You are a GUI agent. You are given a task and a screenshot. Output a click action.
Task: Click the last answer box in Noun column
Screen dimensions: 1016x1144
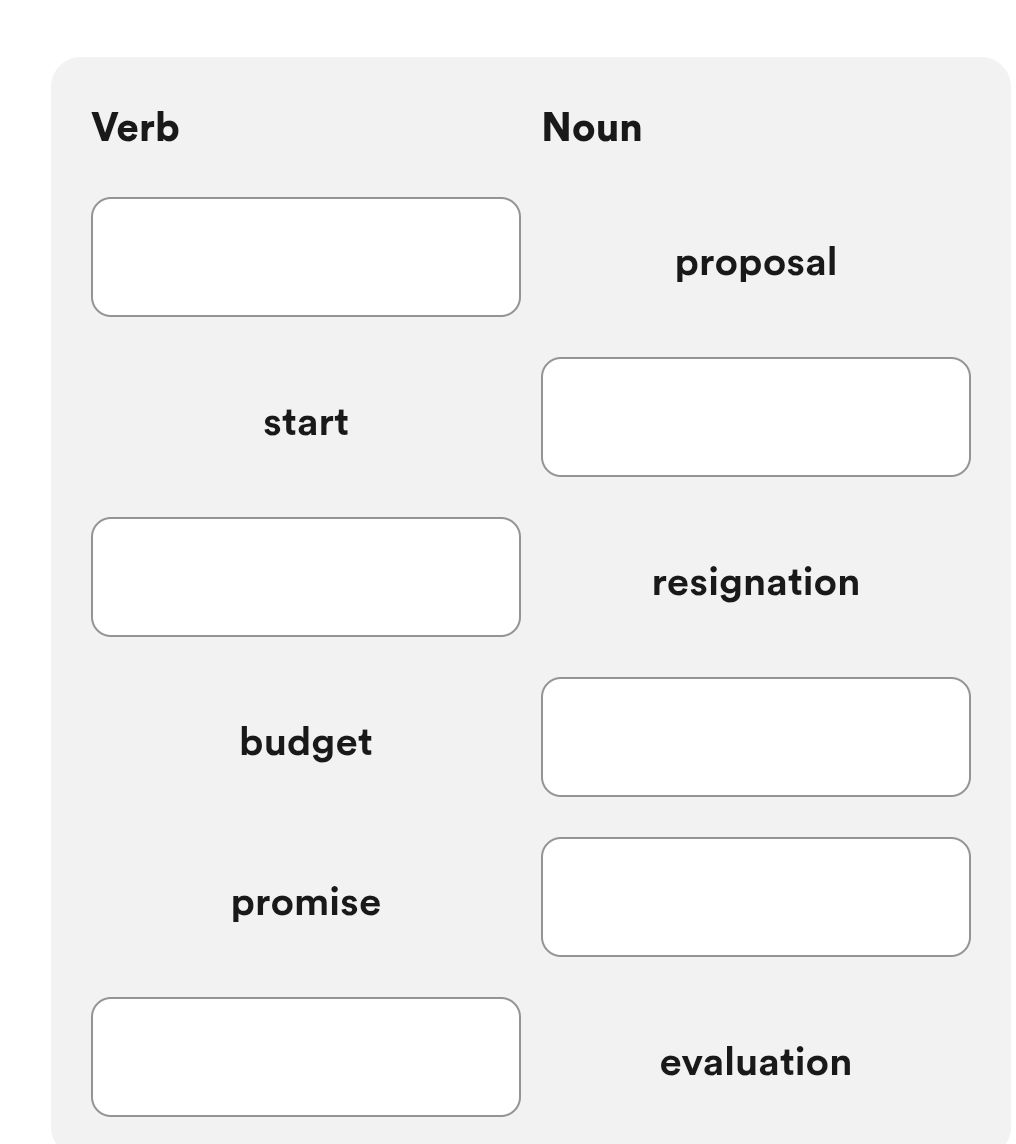coord(755,896)
